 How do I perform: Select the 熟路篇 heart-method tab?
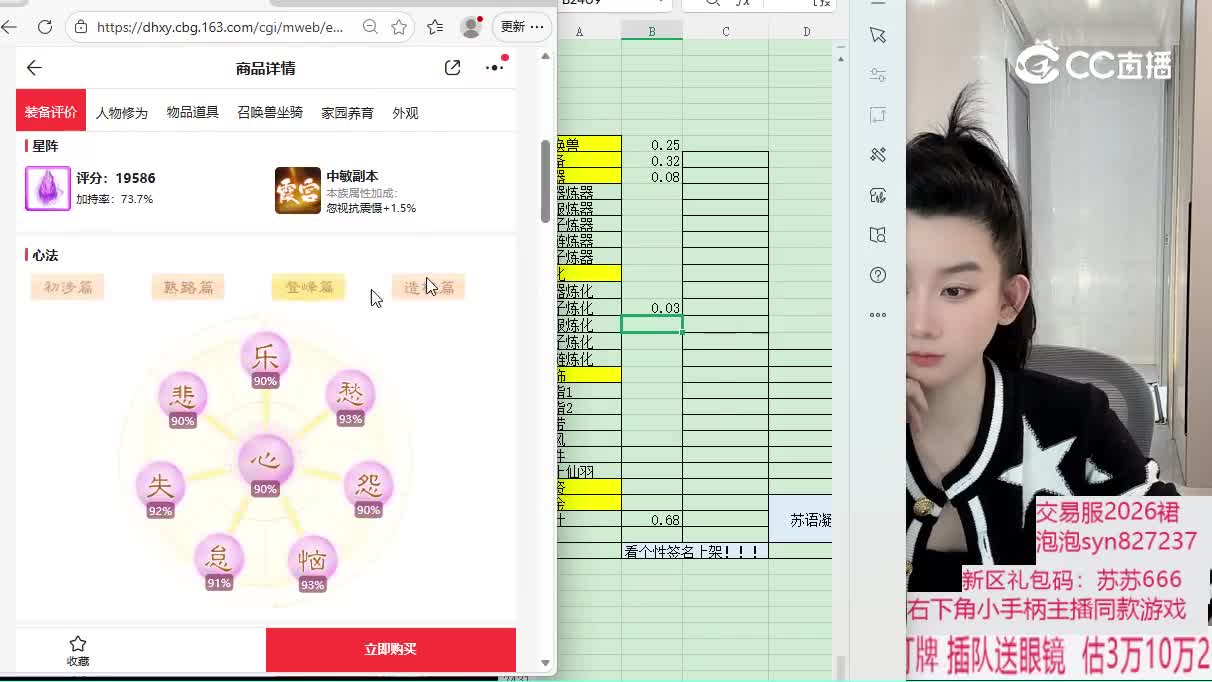pyautogui.click(x=188, y=287)
